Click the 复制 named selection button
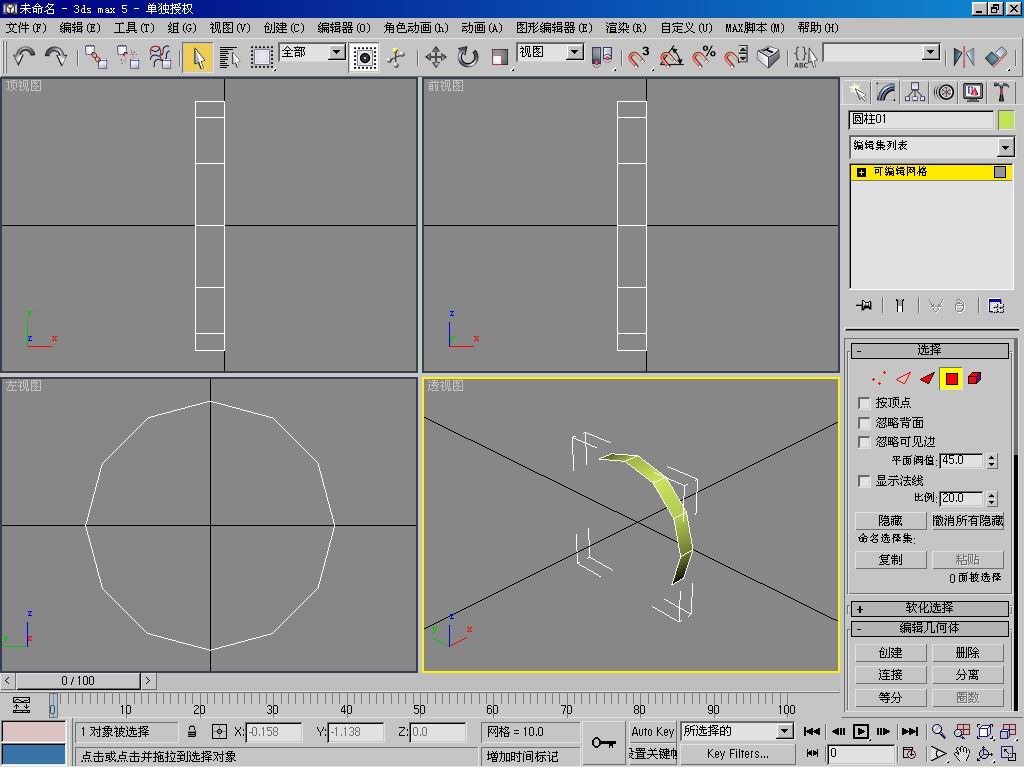Screen dimensions: 1024x768 click(x=890, y=560)
